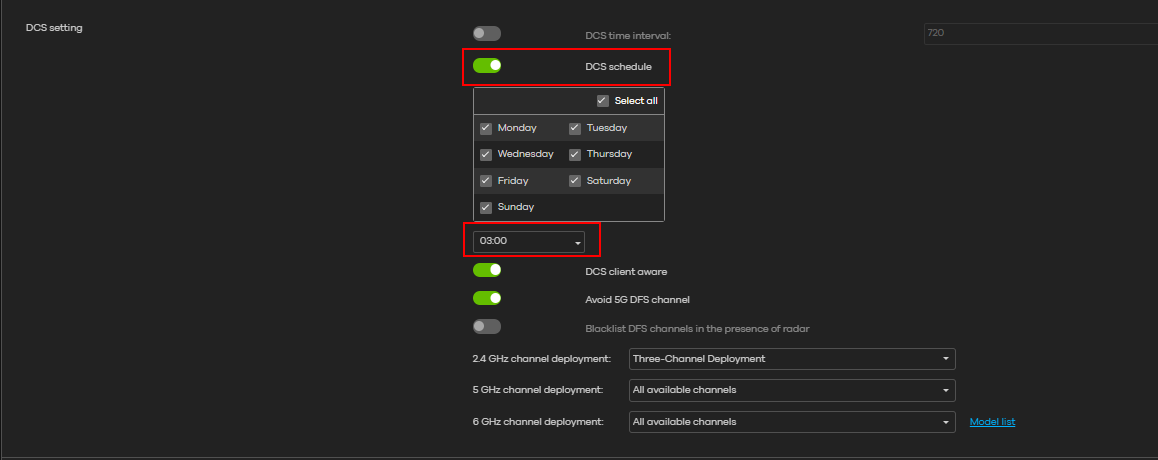1158x460 pixels.
Task: Open the Model list link
Action: [x=992, y=422]
